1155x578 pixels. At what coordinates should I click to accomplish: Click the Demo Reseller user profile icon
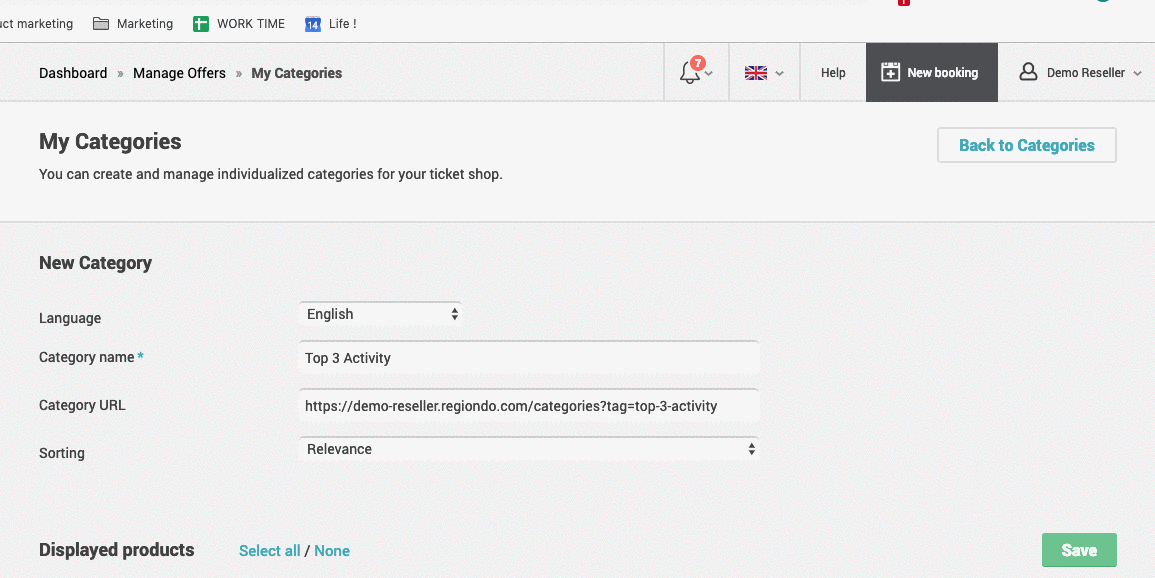(1028, 72)
